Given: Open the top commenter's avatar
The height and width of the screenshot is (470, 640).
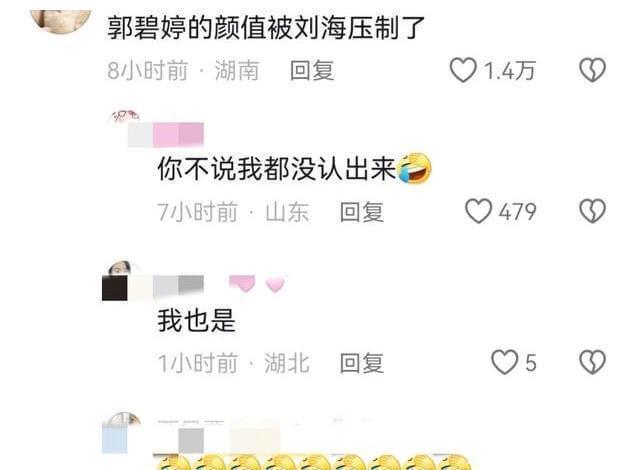Looking at the screenshot, I should (x=60, y=19).
